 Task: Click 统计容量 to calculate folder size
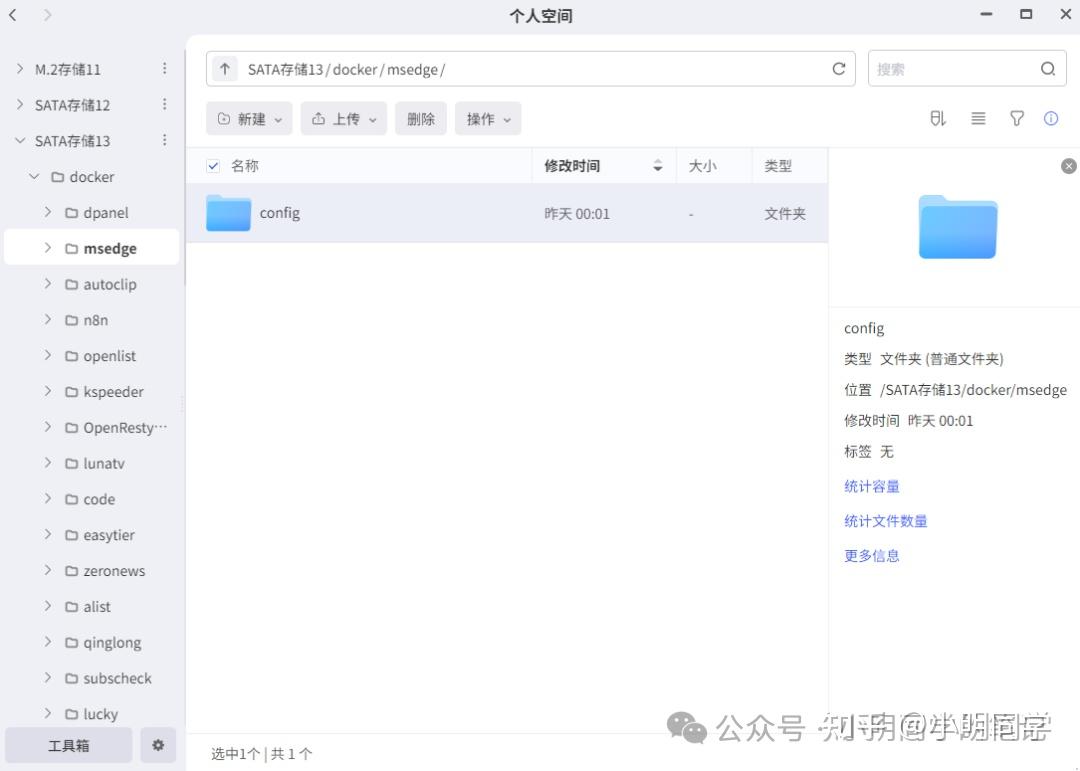click(x=871, y=485)
